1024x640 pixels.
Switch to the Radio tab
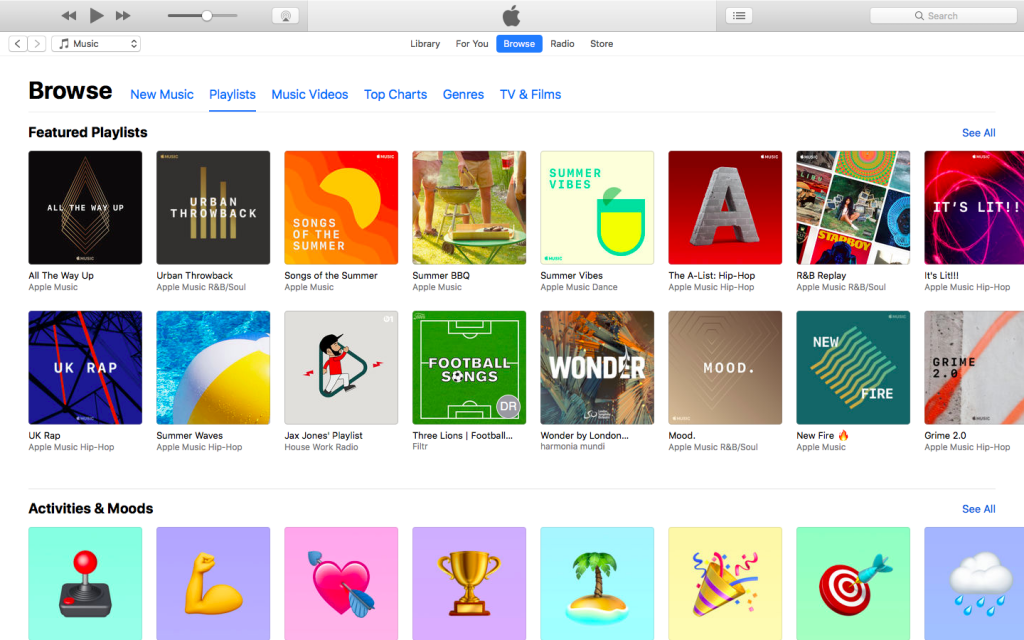pyautogui.click(x=562, y=44)
